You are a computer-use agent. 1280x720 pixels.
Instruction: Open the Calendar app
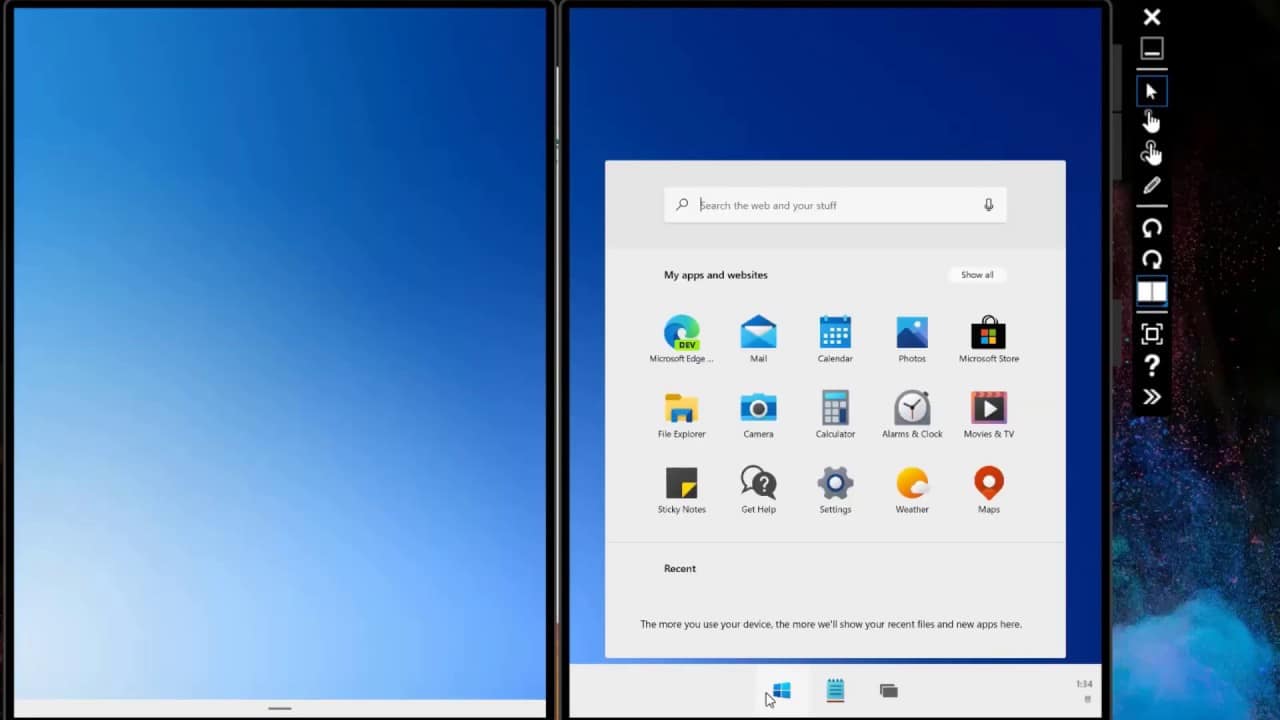tap(835, 339)
